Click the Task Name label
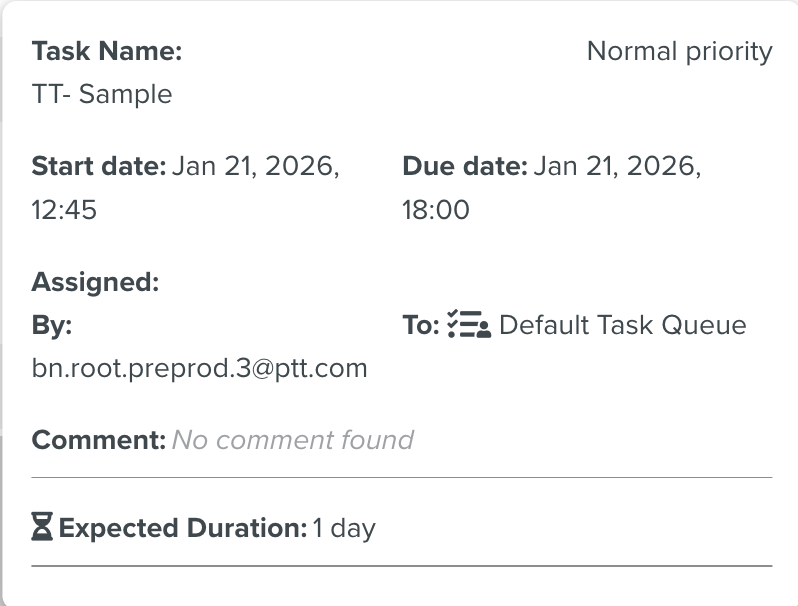798x606 pixels. pos(107,51)
